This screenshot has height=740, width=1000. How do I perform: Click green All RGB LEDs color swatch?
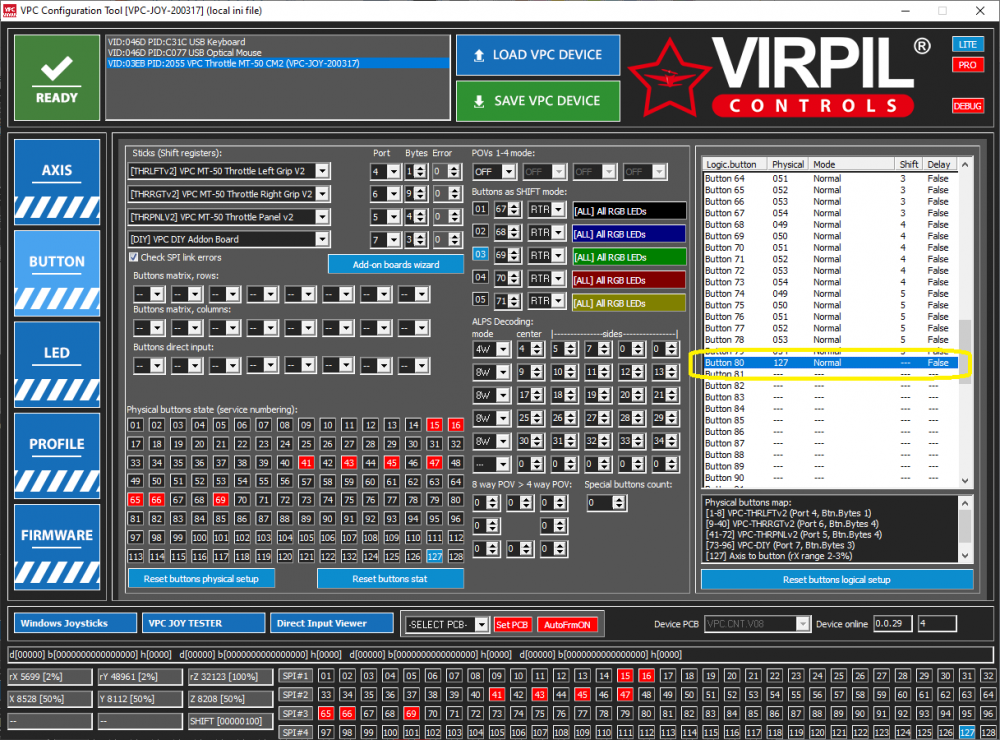click(629, 257)
